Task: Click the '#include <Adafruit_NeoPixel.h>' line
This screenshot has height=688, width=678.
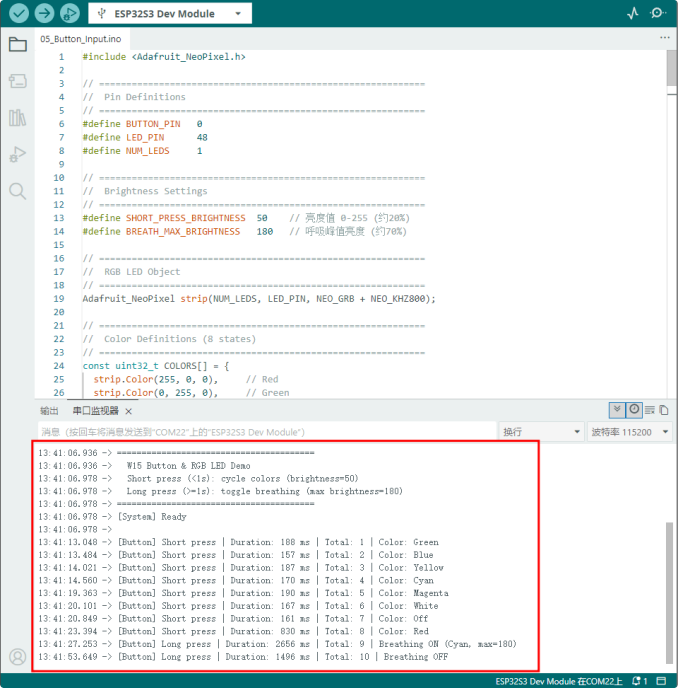Action: (164, 57)
